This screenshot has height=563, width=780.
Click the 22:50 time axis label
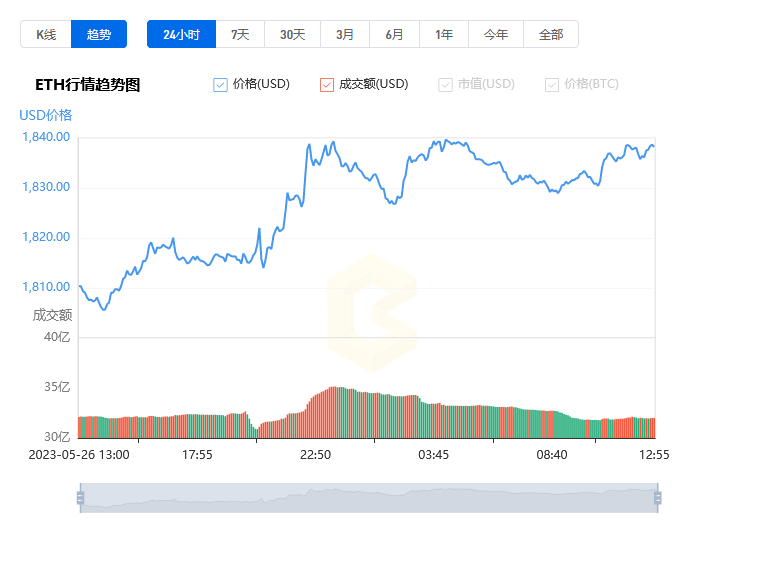pyautogui.click(x=315, y=455)
